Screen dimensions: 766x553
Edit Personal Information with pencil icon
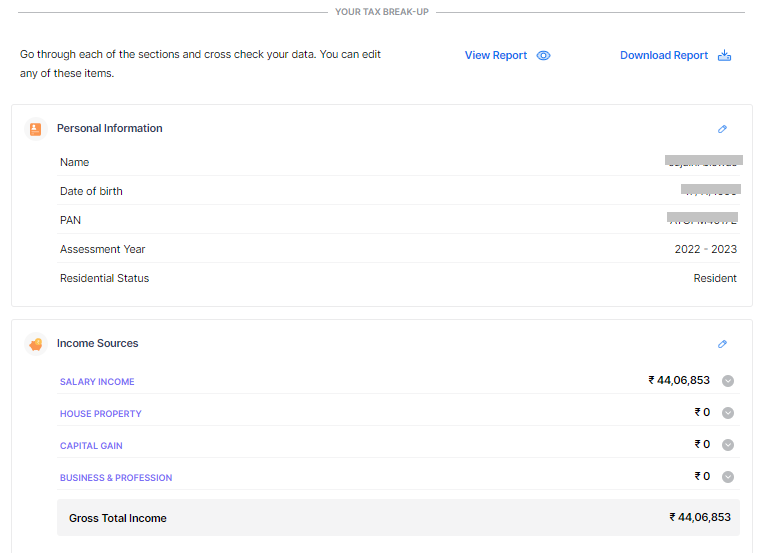(x=722, y=129)
